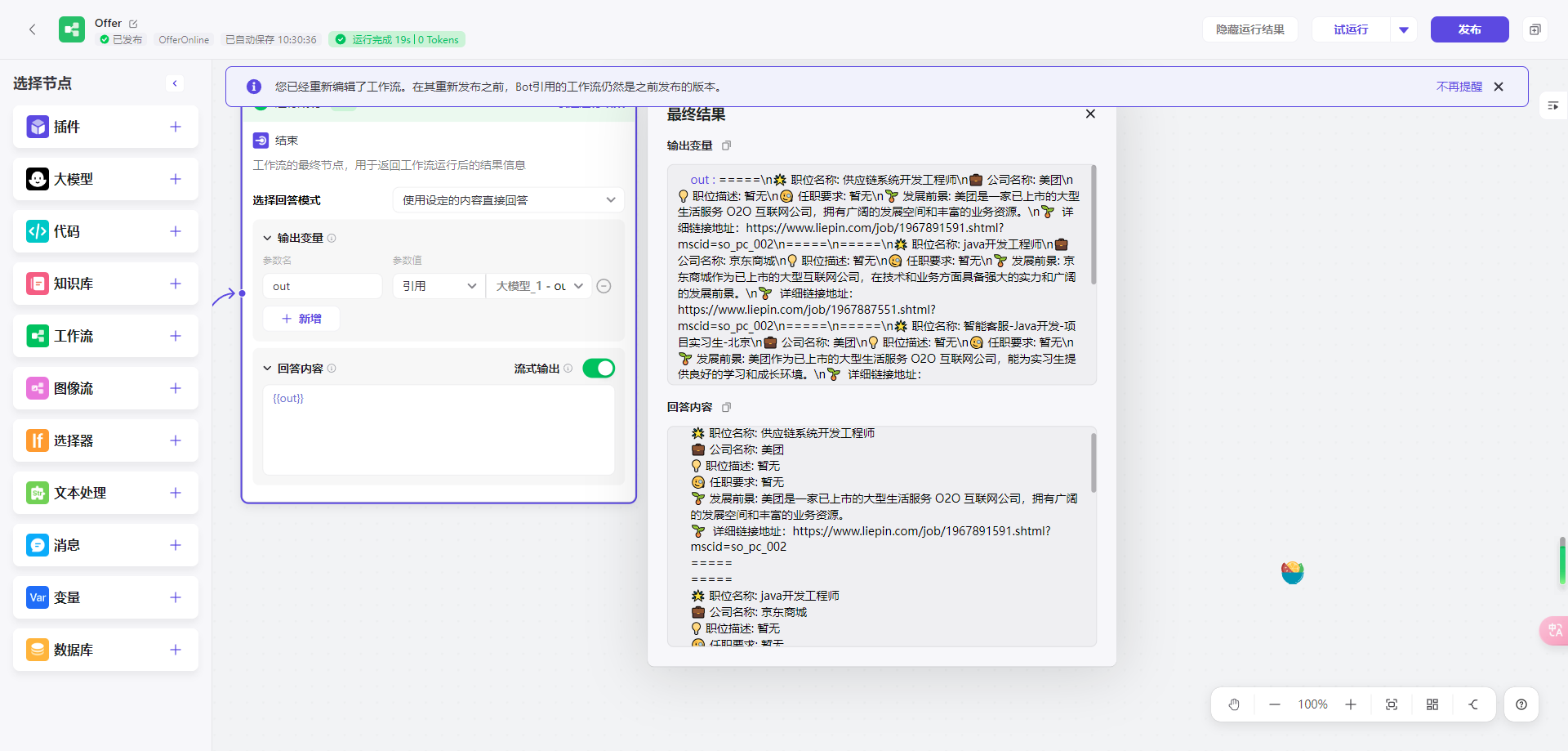
Task: Open the Offer workflow logo
Action: (x=72, y=29)
